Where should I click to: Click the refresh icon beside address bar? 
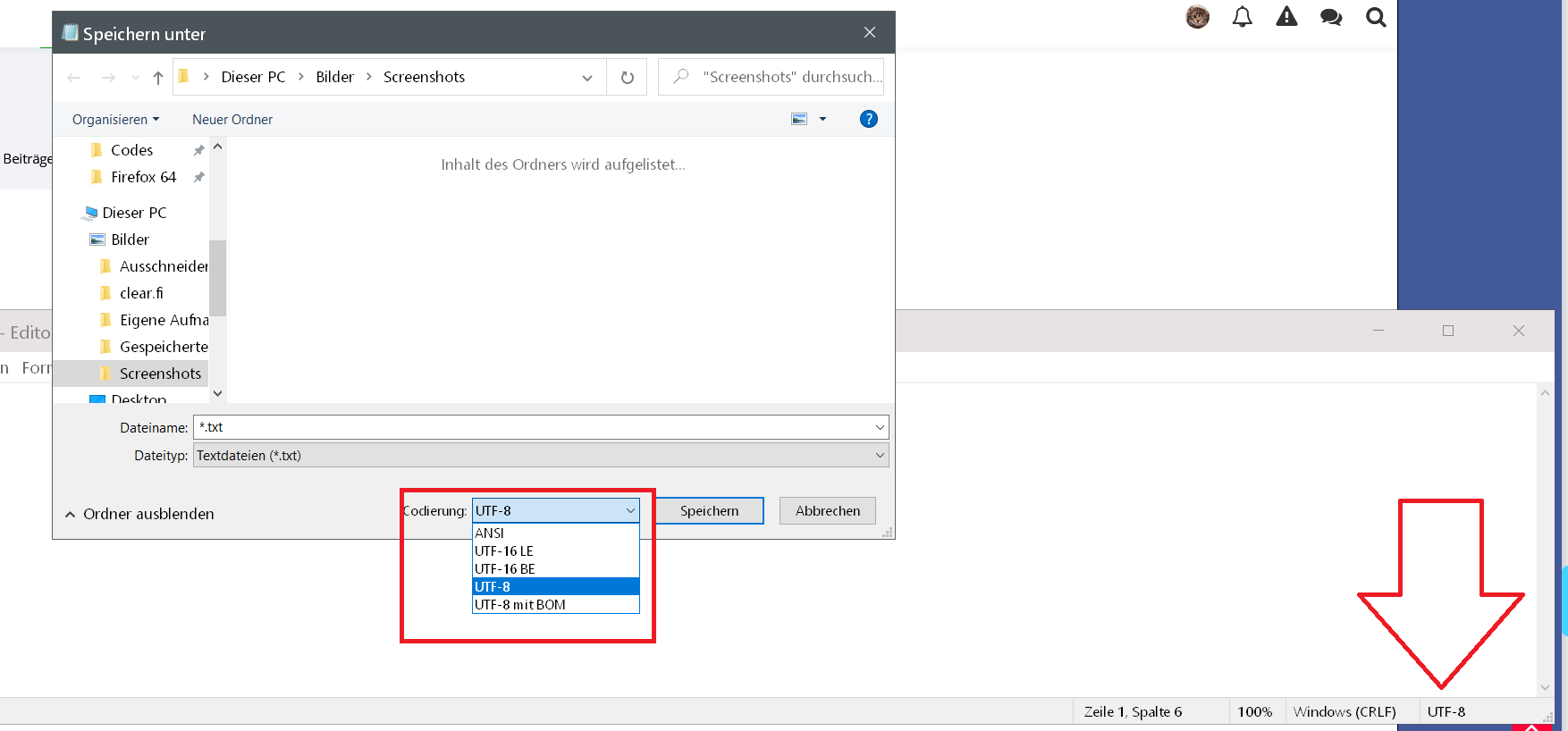tap(628, 78)
